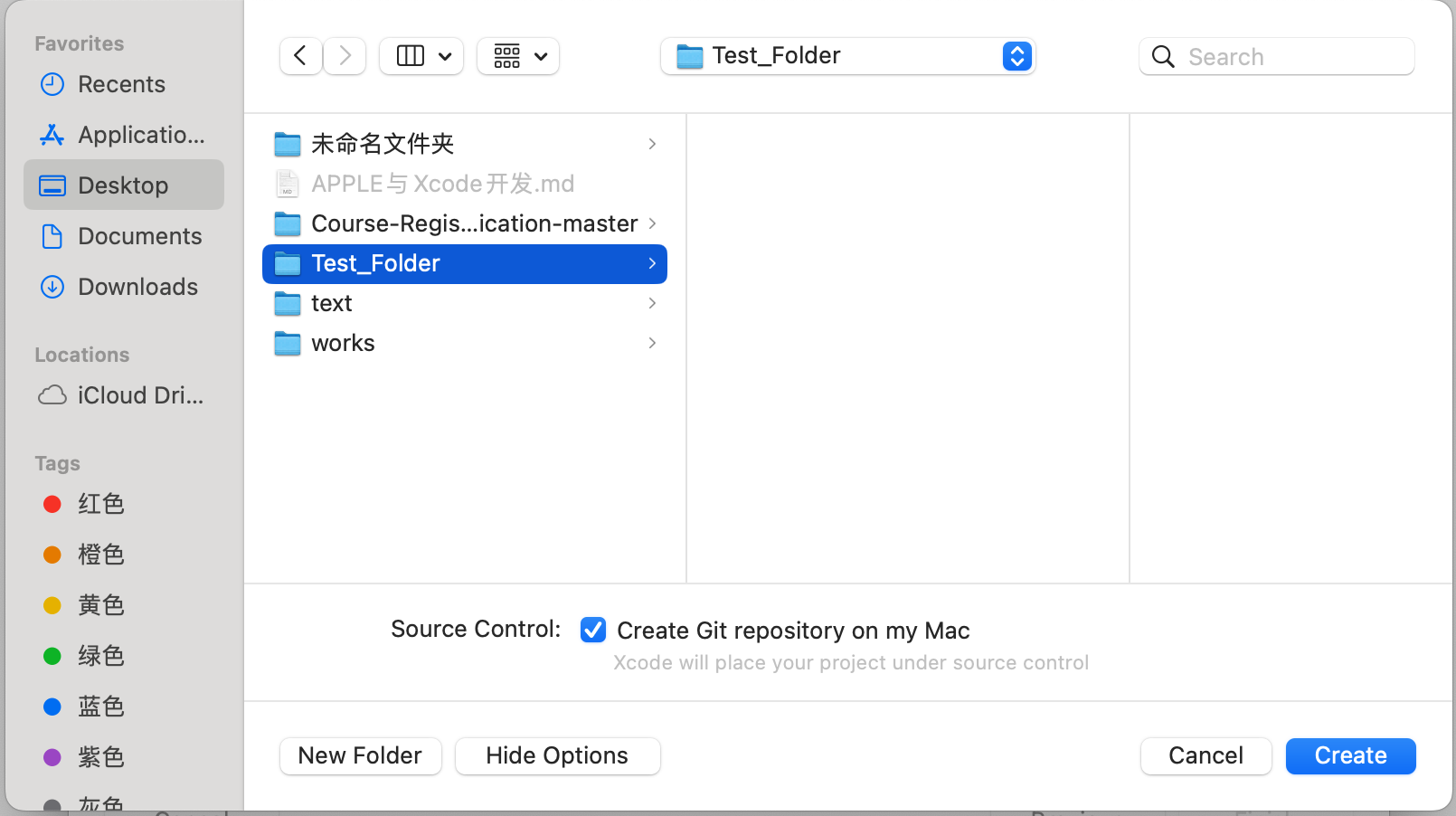The height and width of the screenshot is (816, 1456).
Task: Open Recents in the sidebar
Action: (121, 84)
